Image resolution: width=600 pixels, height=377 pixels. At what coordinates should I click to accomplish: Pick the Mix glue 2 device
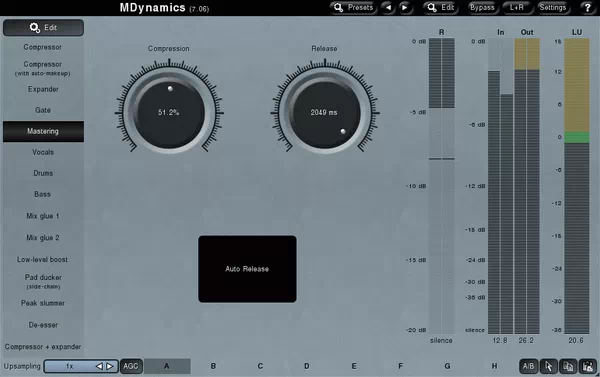[x=43, y=238]
